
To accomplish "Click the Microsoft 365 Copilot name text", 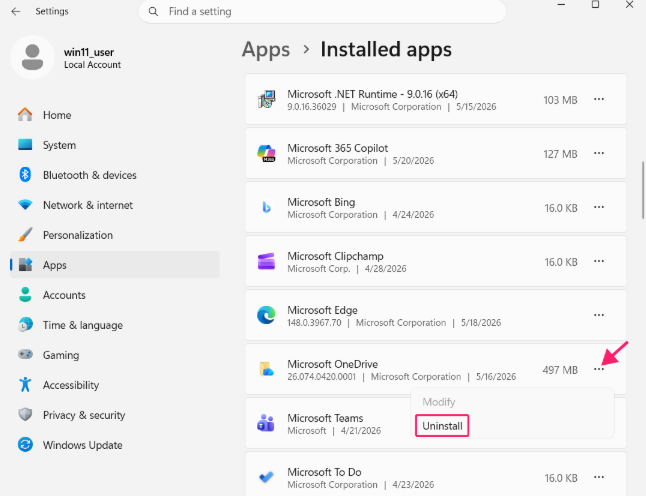I will (x=337, y=148).
